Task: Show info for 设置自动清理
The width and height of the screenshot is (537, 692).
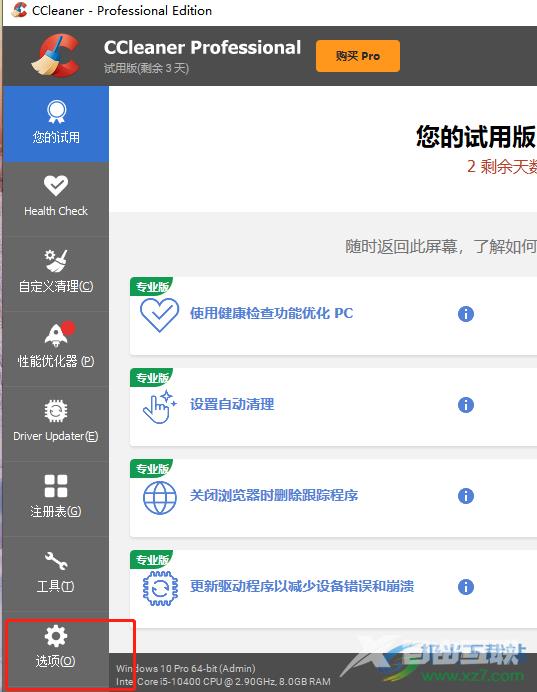Action: pyautogui.click(x=466, y=405)
